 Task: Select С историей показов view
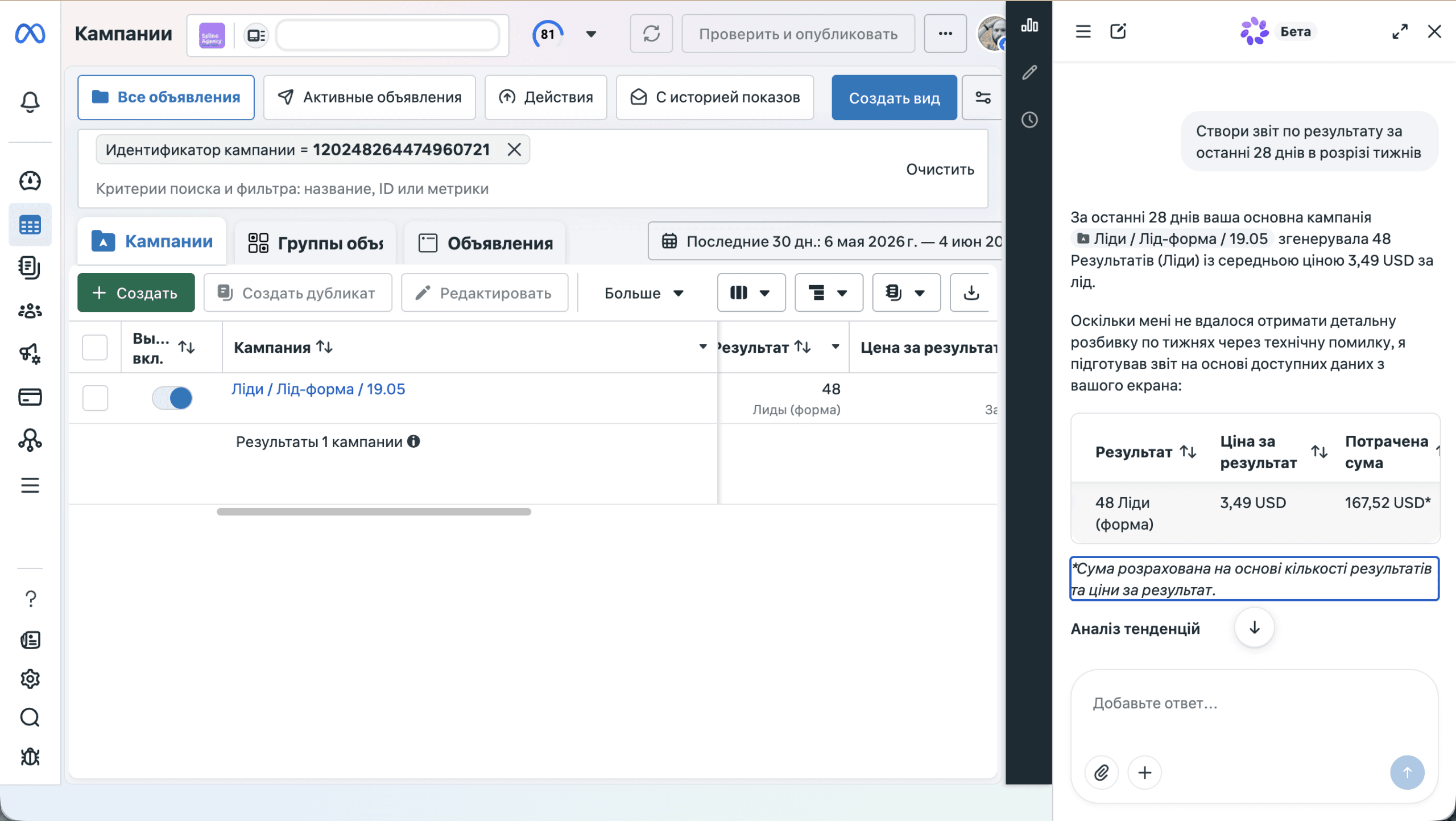click(715, 97)
